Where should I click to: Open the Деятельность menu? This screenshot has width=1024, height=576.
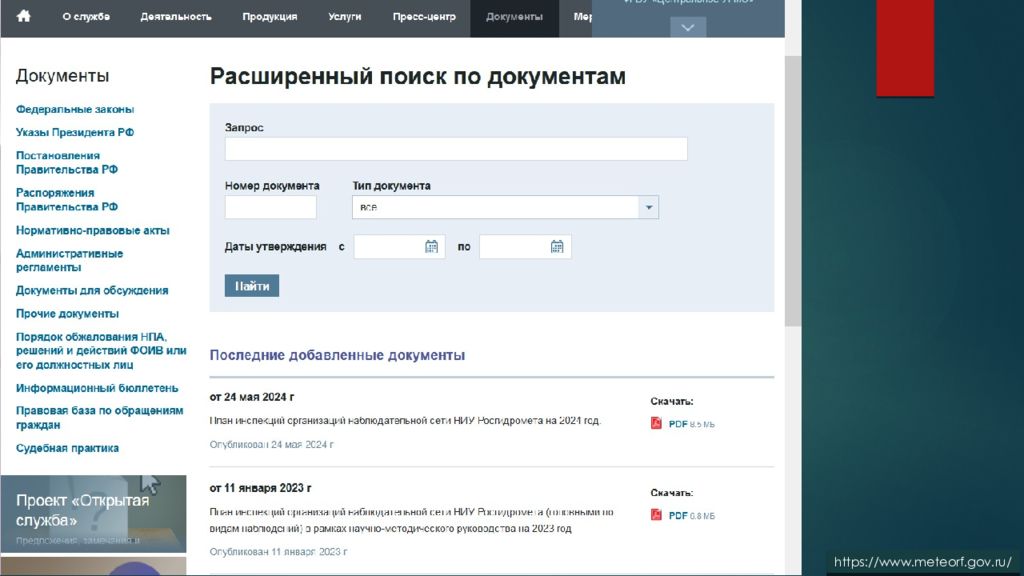click(176, 16)
